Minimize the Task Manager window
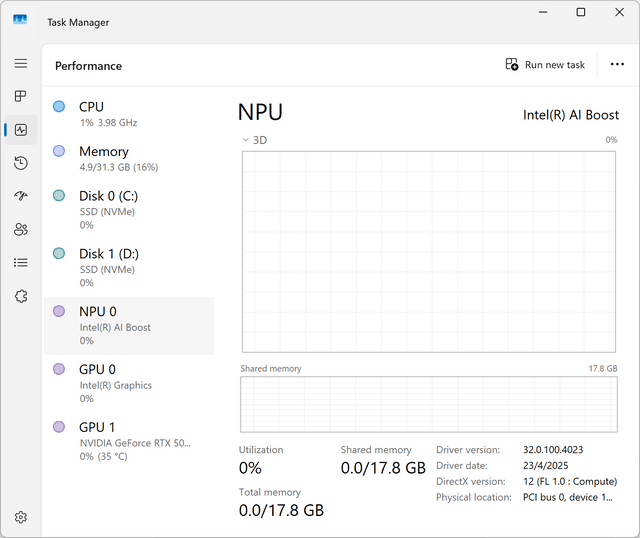 coord(543,12)
